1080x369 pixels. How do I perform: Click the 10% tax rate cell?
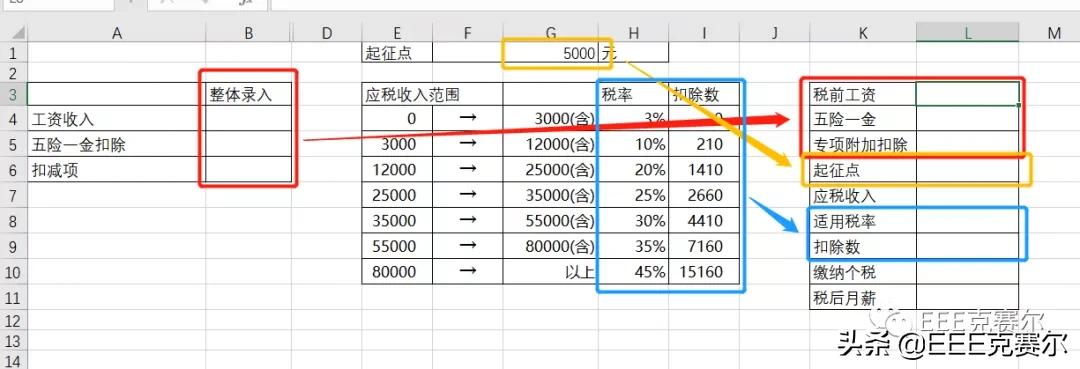pyautogui.click(x=633, y=144)
